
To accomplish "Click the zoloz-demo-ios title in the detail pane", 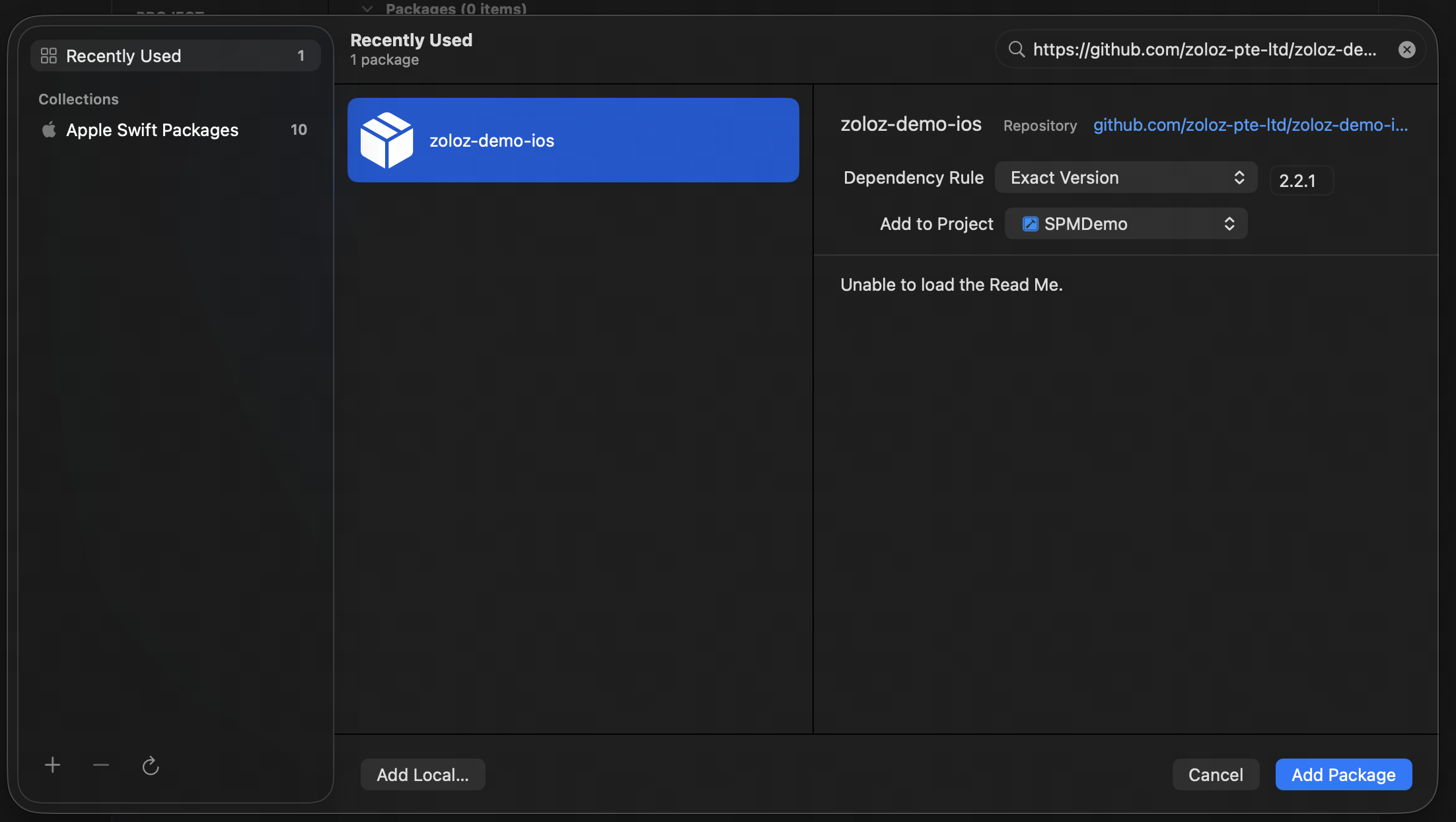I will 911,124.
